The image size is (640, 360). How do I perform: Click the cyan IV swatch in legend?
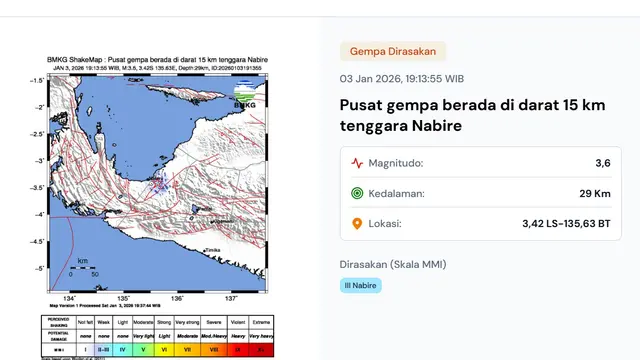click(122, 350)
